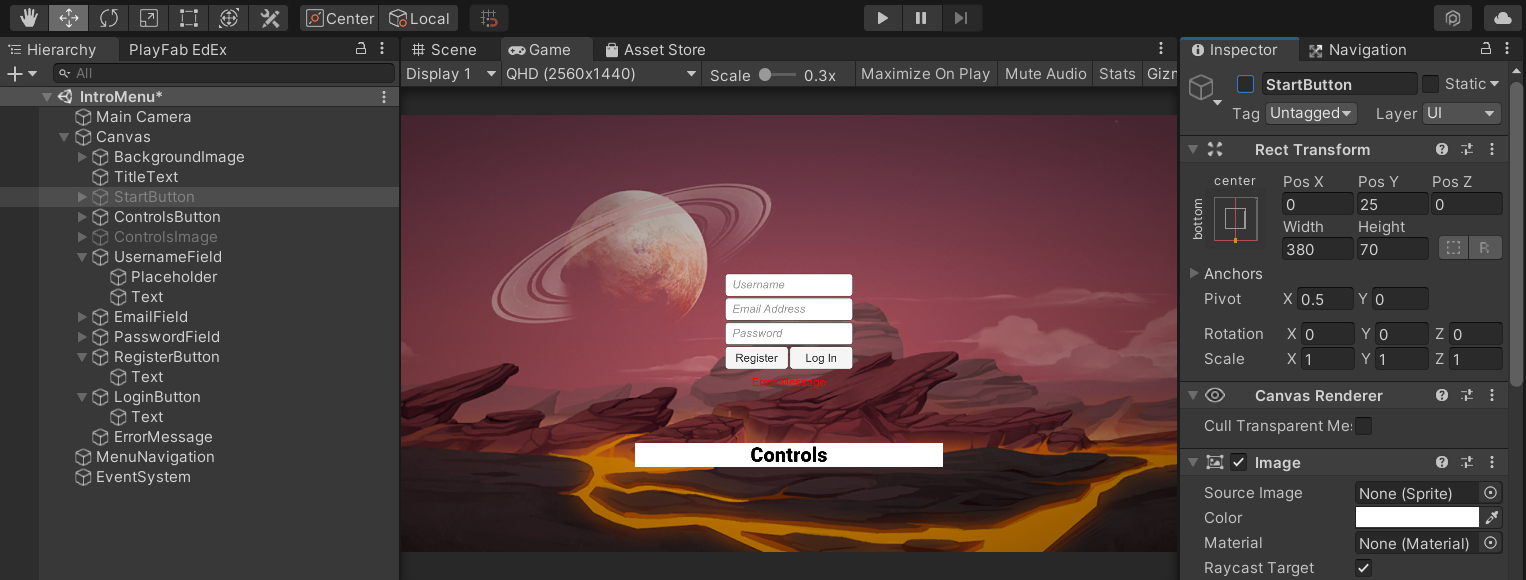The height and width of the screenshot is (580, 1526).
Task: Open the Inspector panel options menu
Action: click(x=1508, y=49)
